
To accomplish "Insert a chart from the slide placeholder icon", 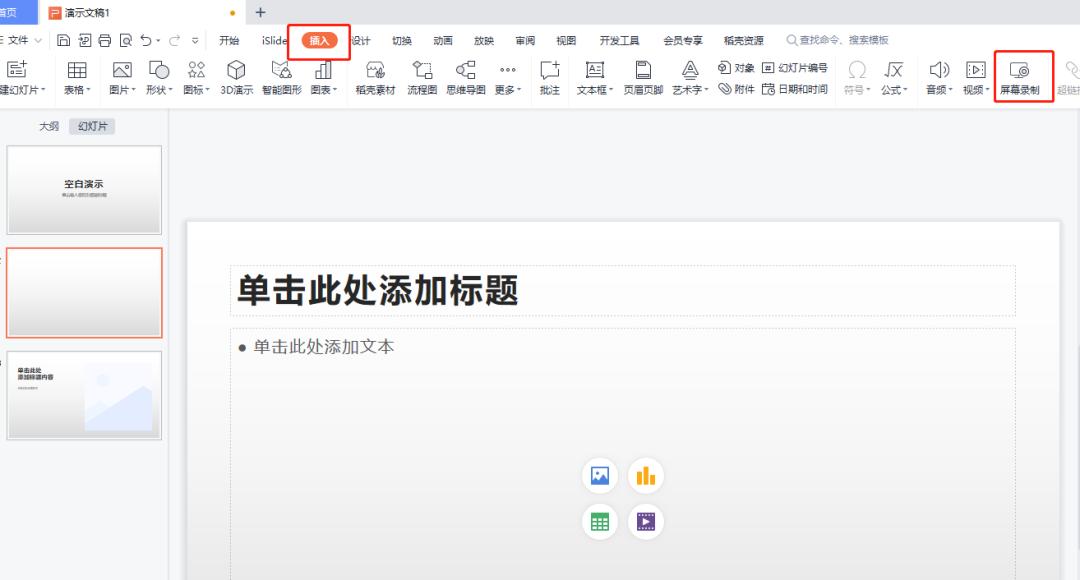I will [645, 476].
